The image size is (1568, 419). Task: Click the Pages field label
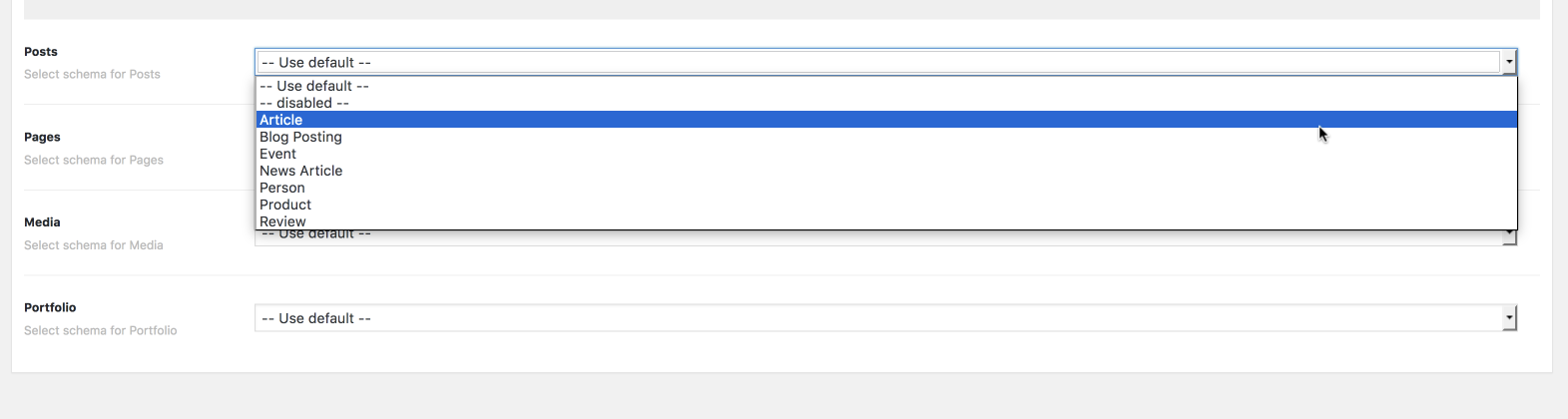tap(42, 137)
